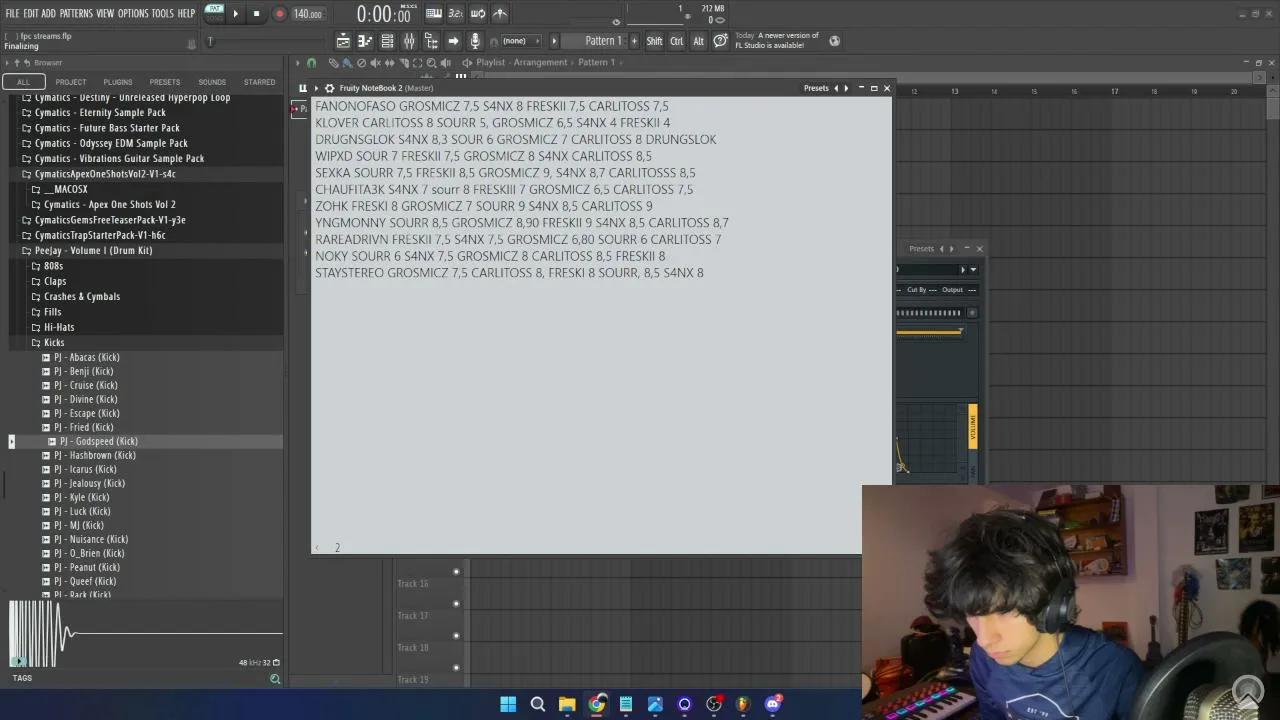Click the globe news icon
The image size is (1280, 720).
click(835, 41)
